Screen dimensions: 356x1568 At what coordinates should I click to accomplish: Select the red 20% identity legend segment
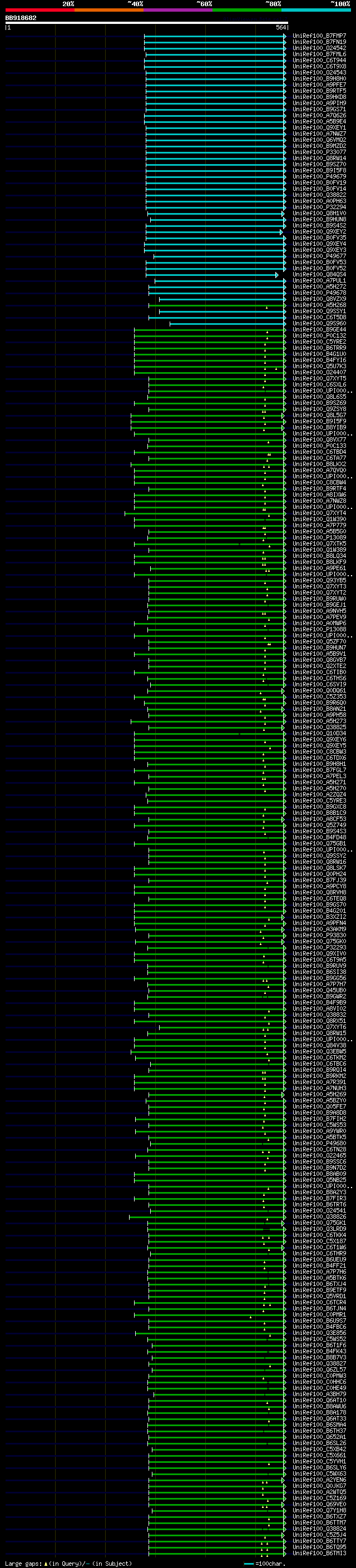pyautogui.click(x=39, y=10)
